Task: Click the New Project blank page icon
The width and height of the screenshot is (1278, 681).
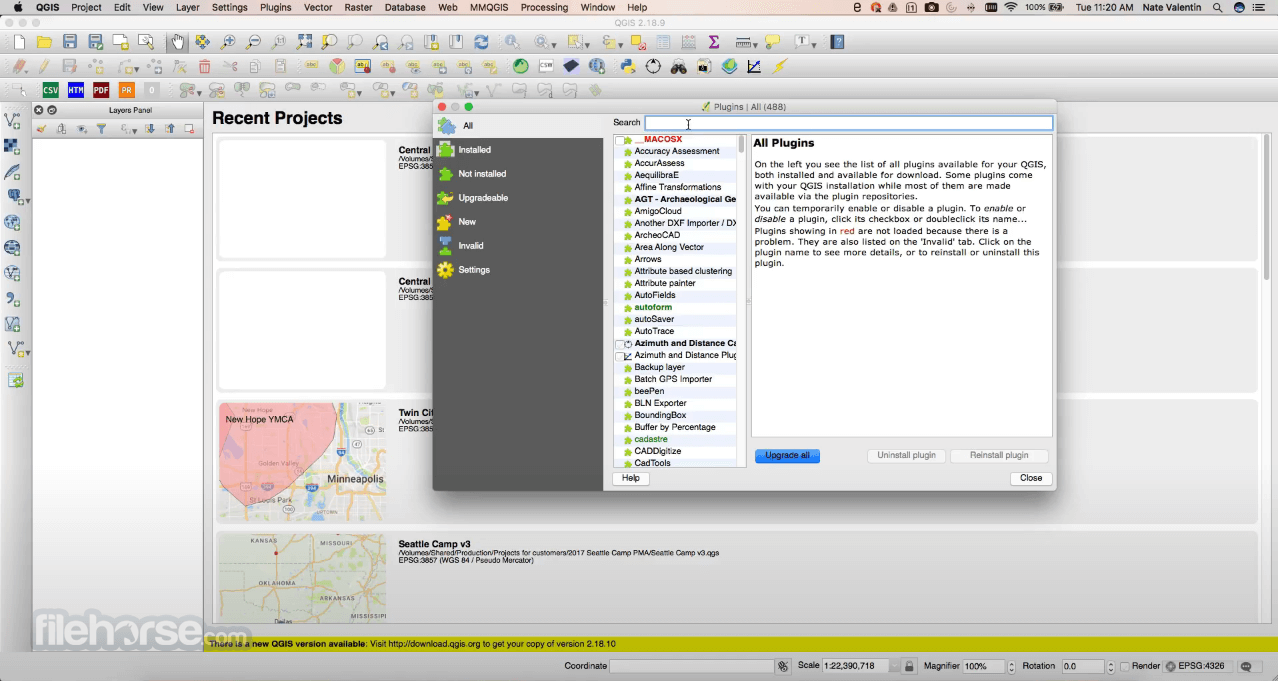Action: click(x=19, y=42)
